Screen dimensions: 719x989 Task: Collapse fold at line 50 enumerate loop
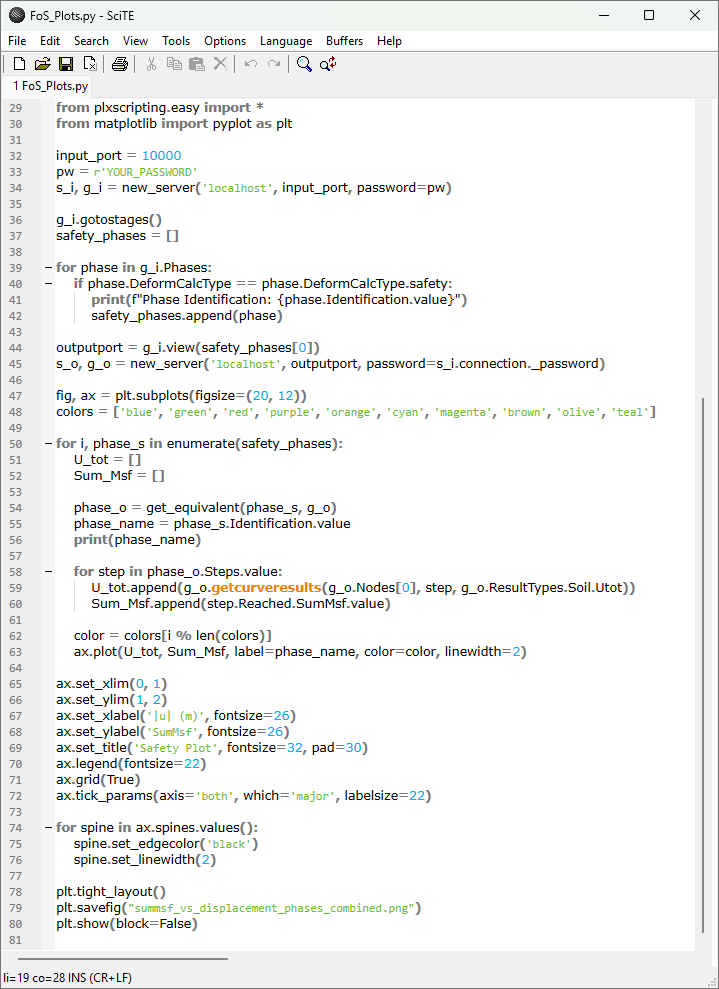pos(48,444)
